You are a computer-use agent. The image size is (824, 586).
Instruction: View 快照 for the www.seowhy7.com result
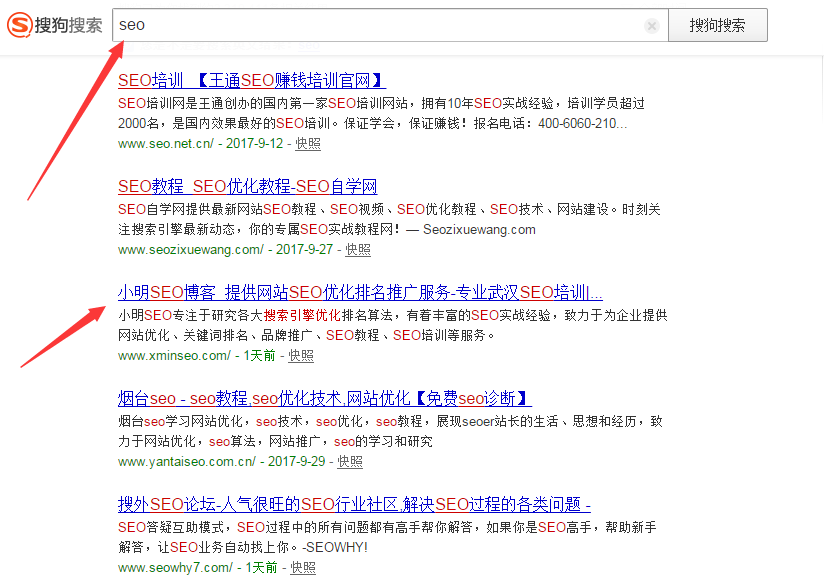(x=303, y=568)
